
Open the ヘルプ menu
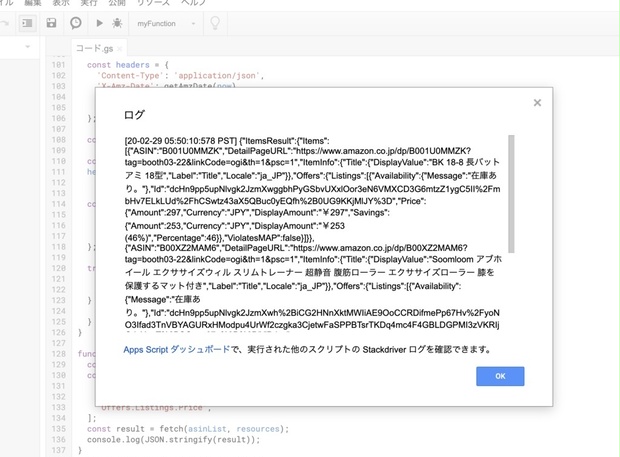(x=194, y=3)
